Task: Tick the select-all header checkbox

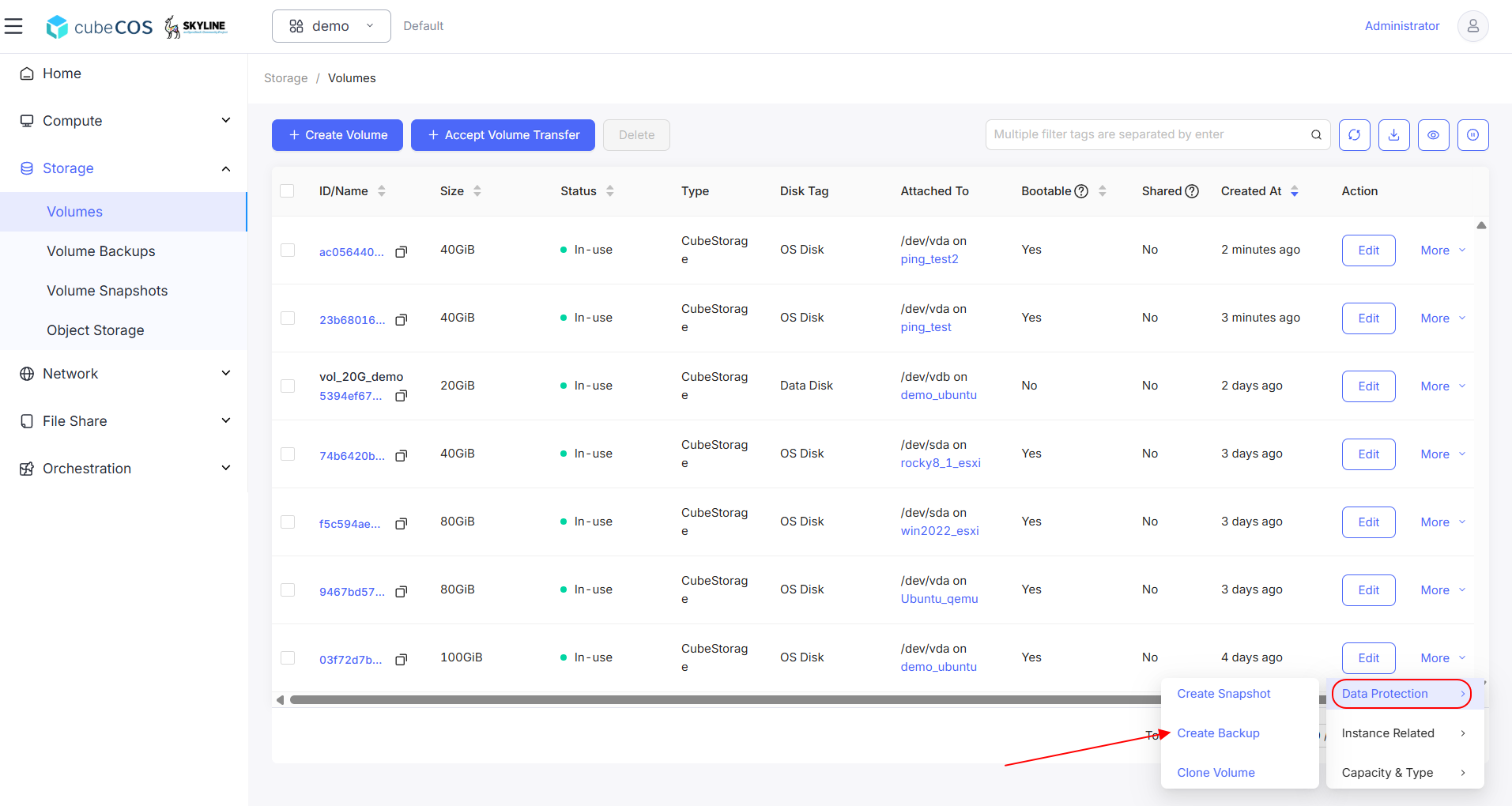Action: pos(287,190)
